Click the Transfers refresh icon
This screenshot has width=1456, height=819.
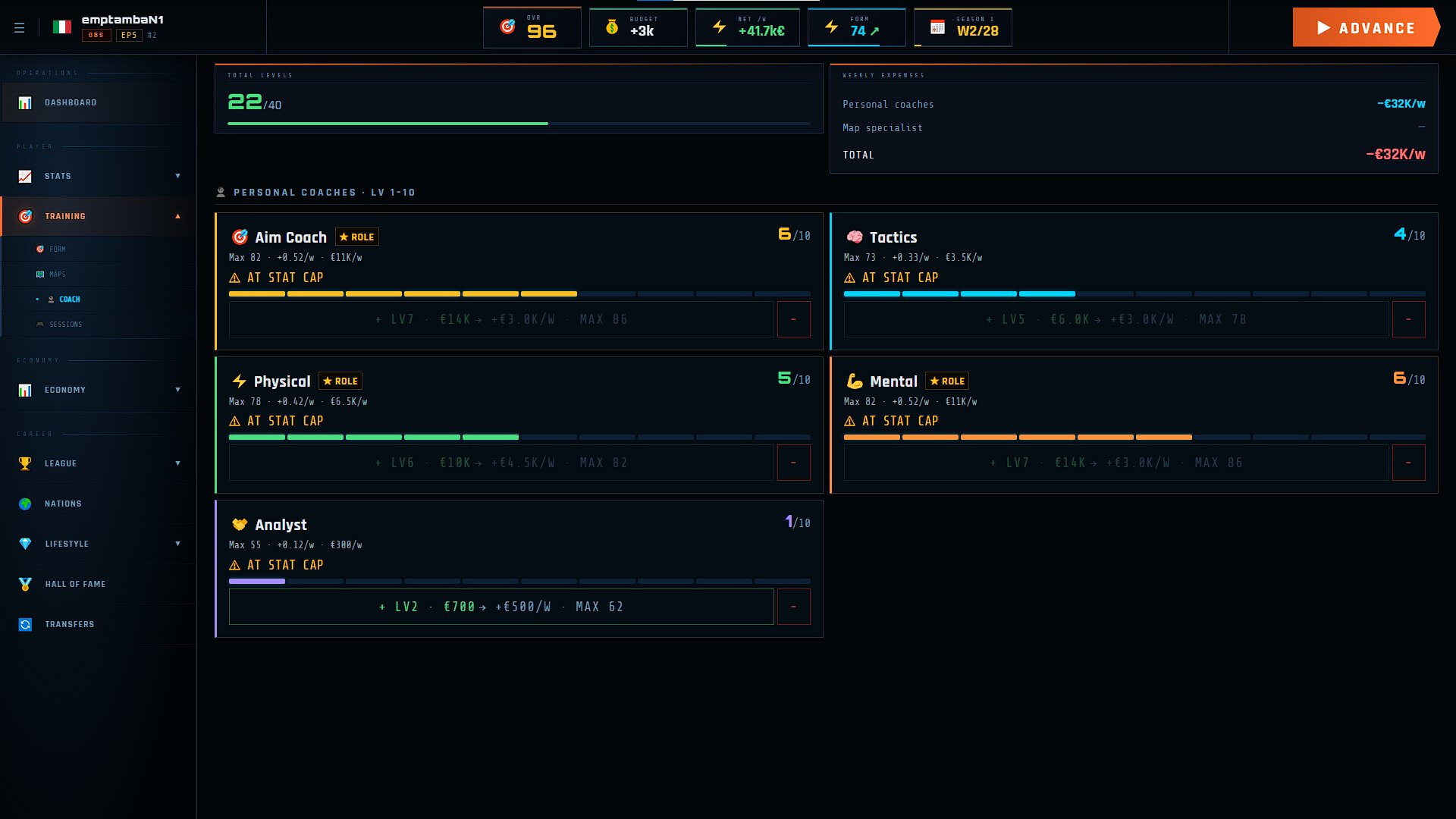click(25, 624)
